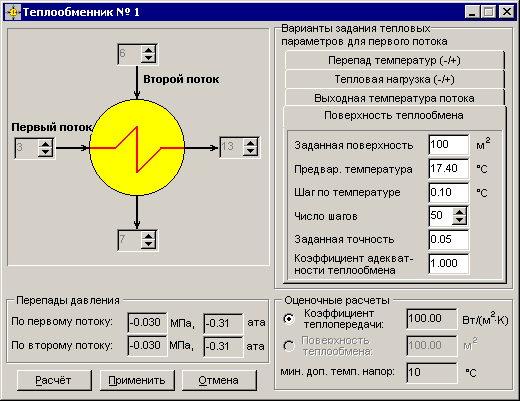Edit the Шаг по температуре field
This screenshot has width=520, height=401.
pos(448,192)
